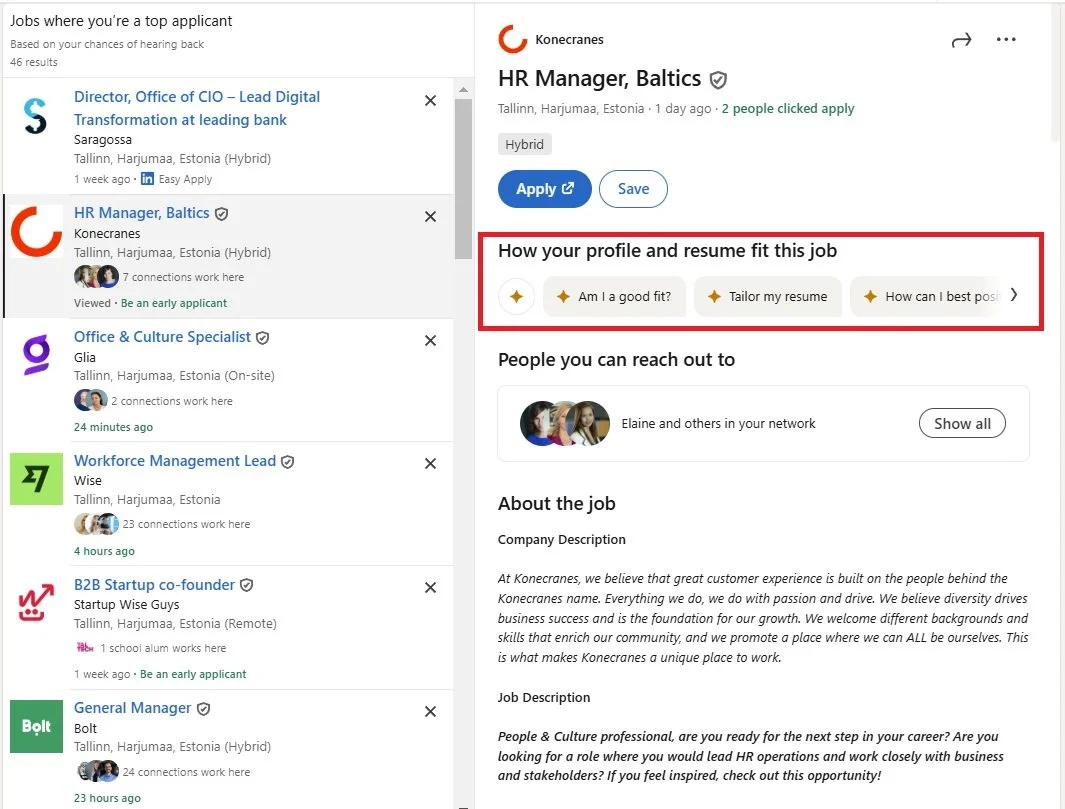This screenshot has width=1065, height=809.
Task: Click '2 connections work here' text
Action: click(172, 401)
